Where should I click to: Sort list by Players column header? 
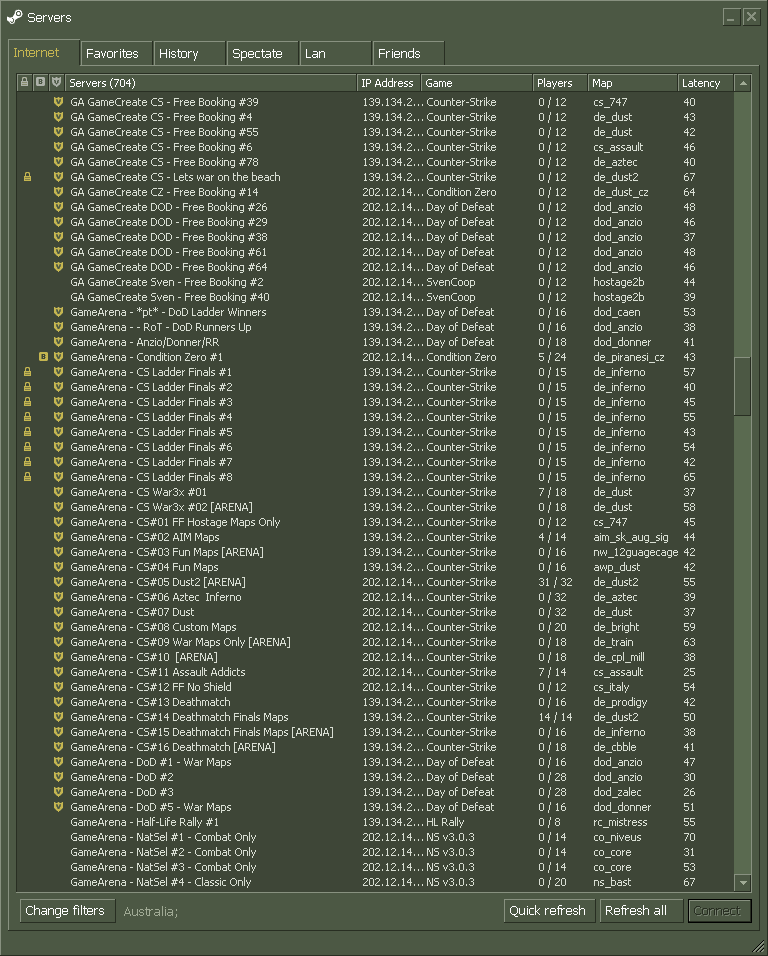pyautogui.click(x=560, y=83)
